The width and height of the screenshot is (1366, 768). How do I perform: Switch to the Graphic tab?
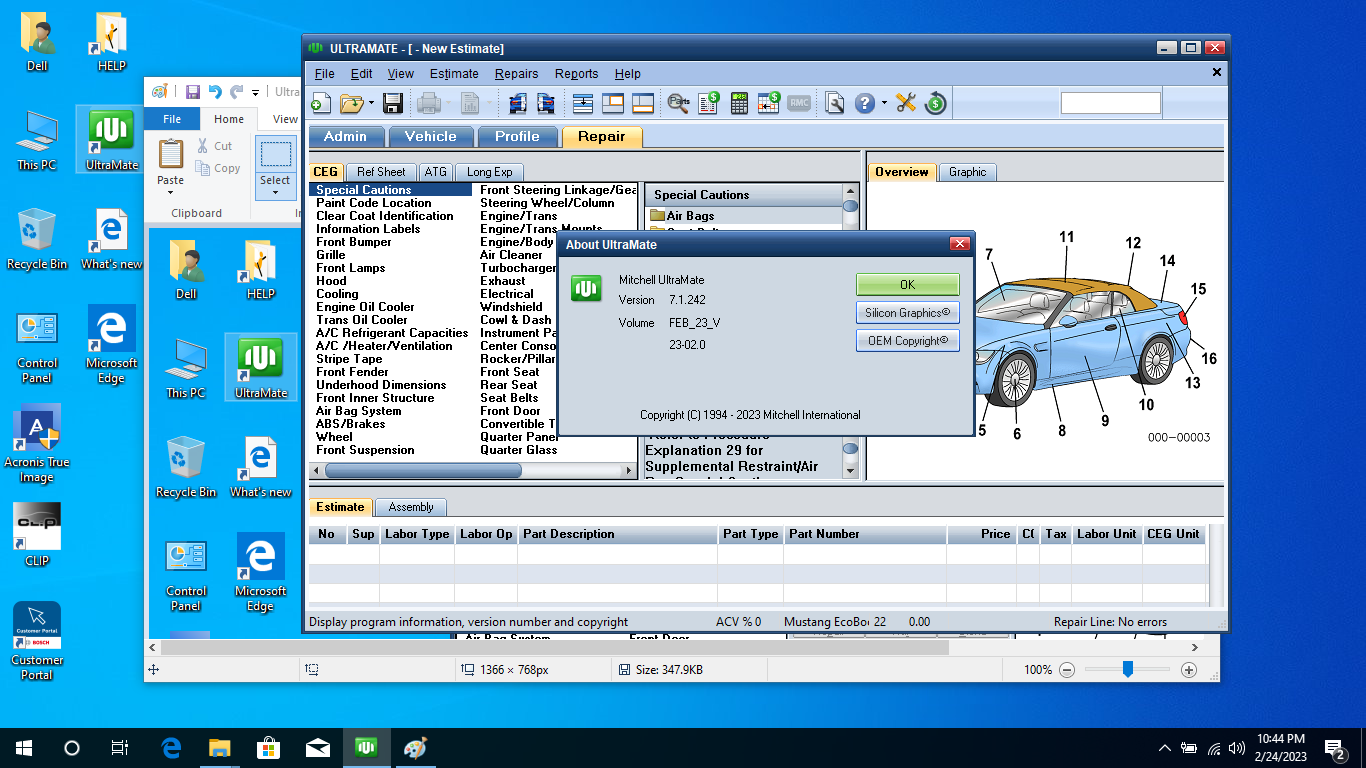(967, 172)
